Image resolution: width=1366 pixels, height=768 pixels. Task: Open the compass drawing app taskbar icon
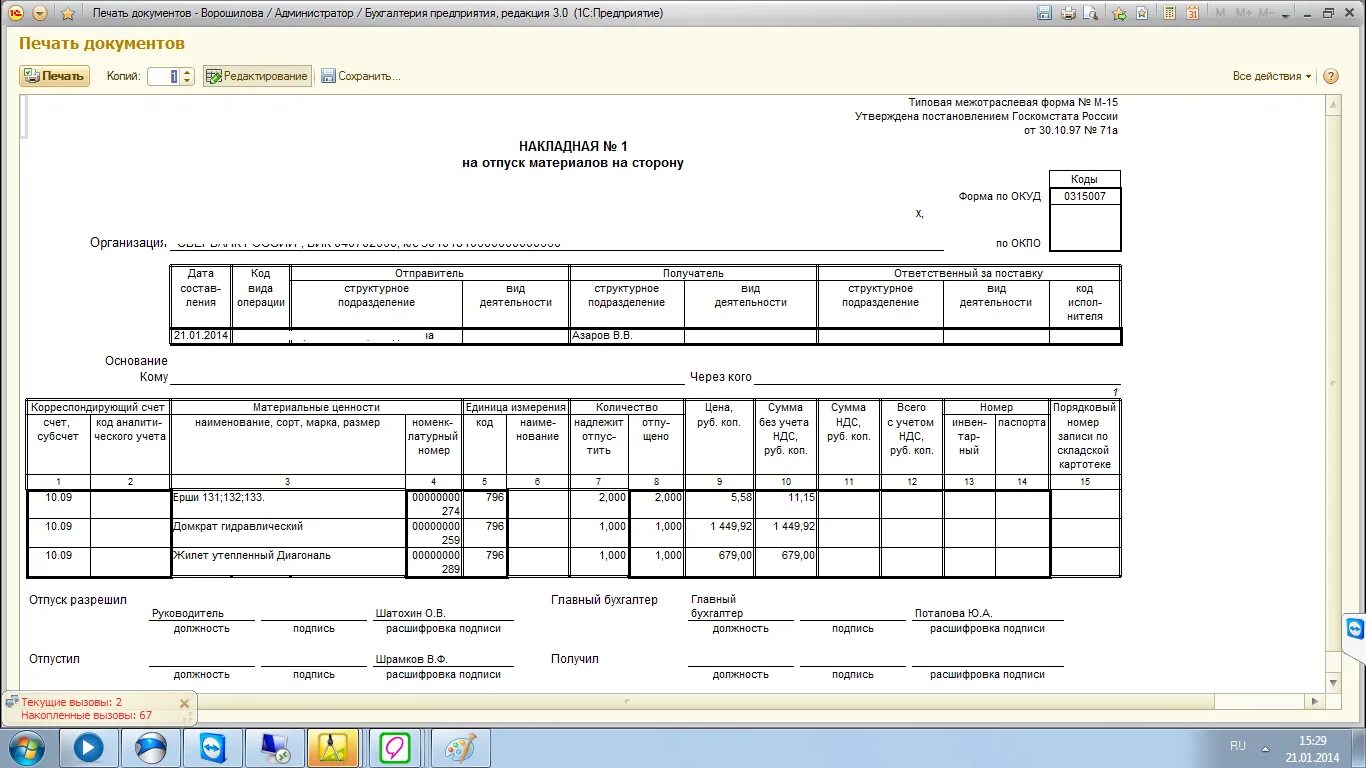tap(333, 748)
